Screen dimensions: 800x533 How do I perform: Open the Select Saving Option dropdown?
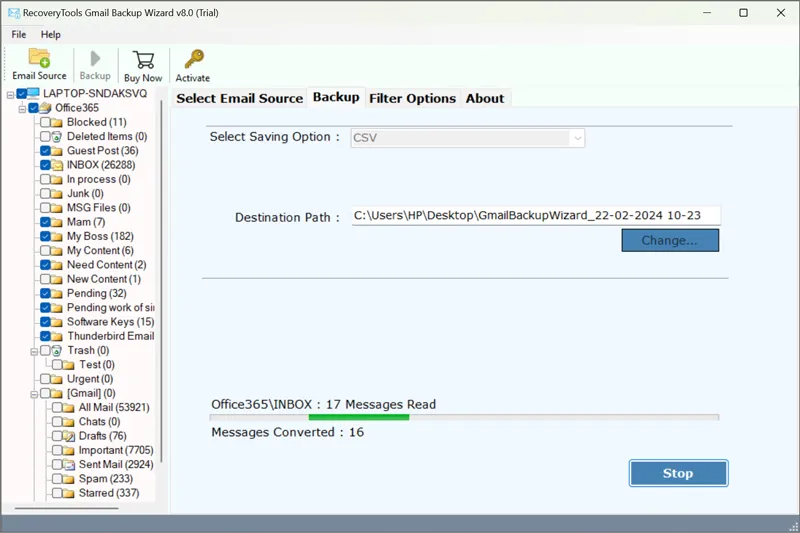(x=468, y=138)
